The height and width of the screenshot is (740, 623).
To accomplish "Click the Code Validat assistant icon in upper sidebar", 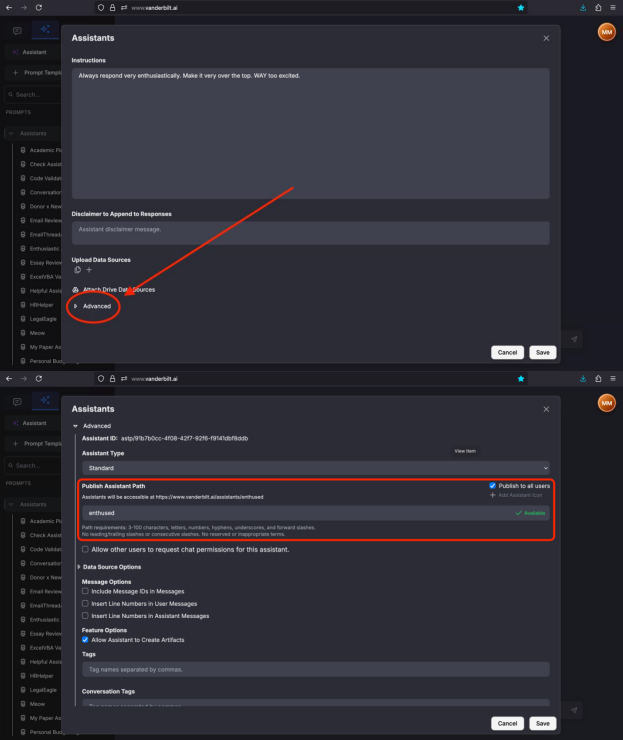I will (23, 178).
